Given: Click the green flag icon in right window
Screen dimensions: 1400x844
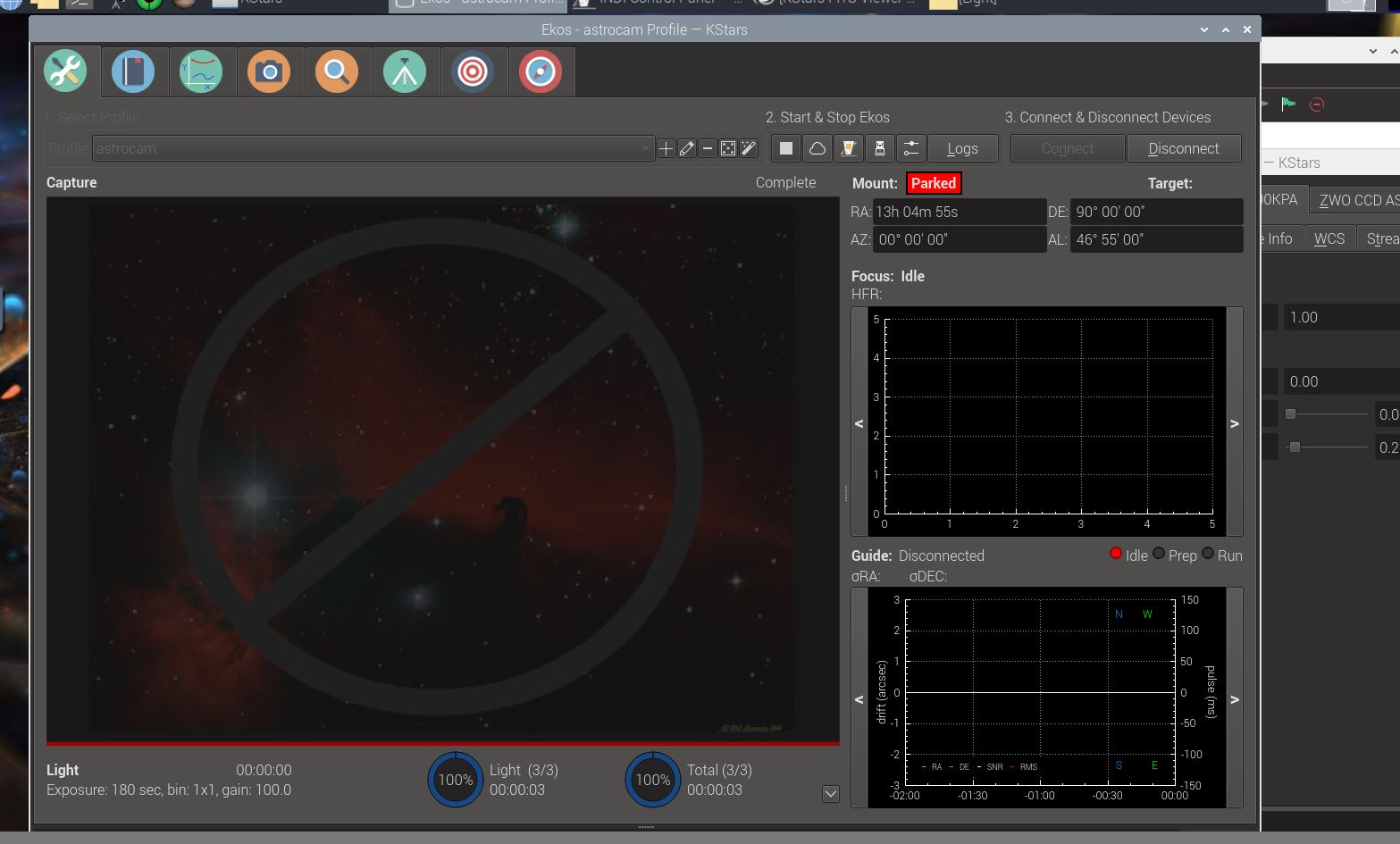Looking at the screenshot, I should pos(1288,104).
